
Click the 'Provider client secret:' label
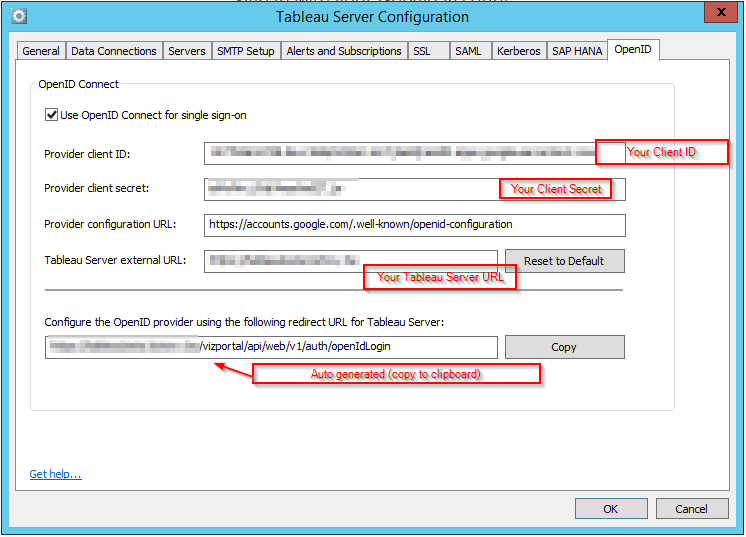[97, 188]
